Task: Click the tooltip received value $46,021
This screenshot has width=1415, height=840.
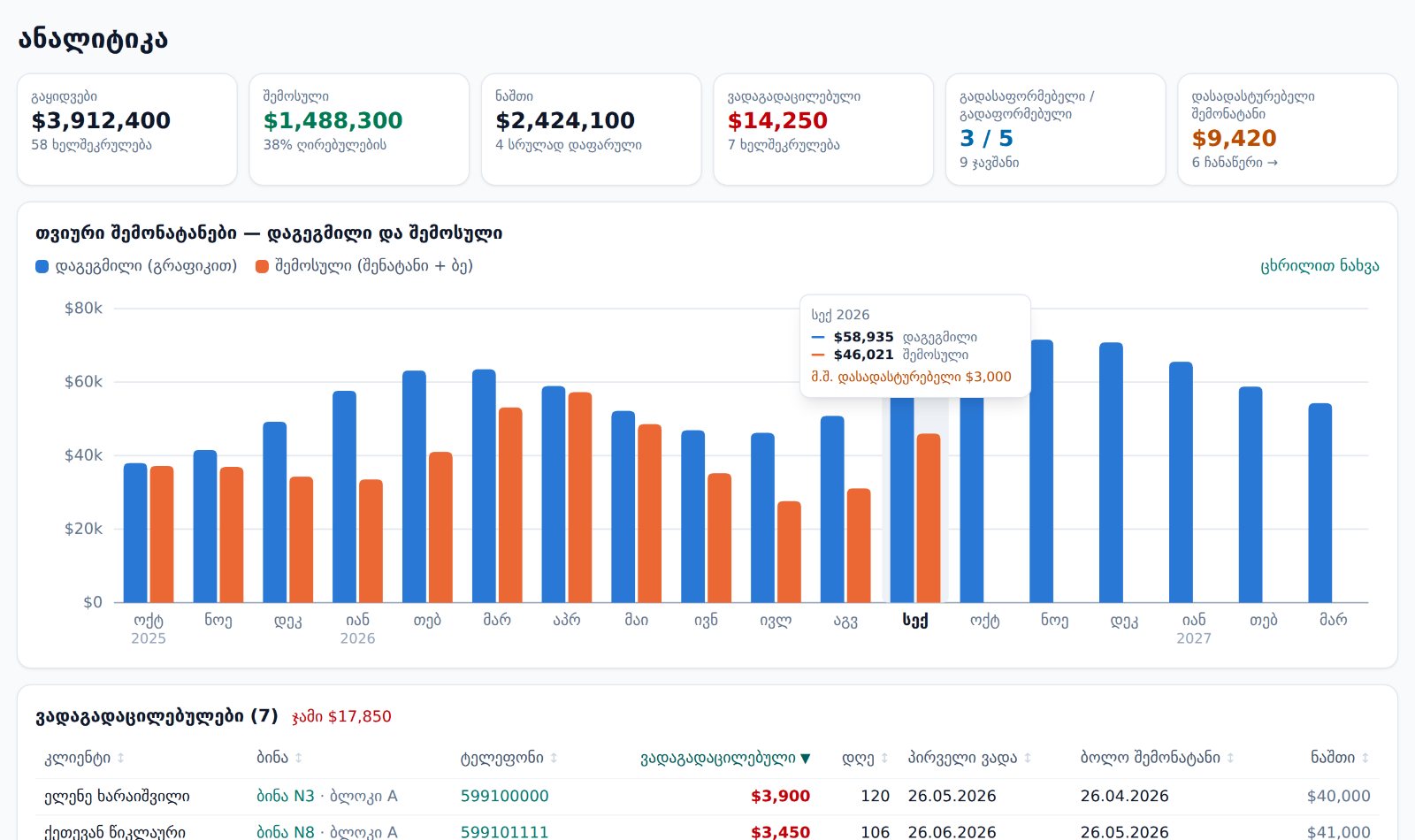Action: (x=863, y=355)
